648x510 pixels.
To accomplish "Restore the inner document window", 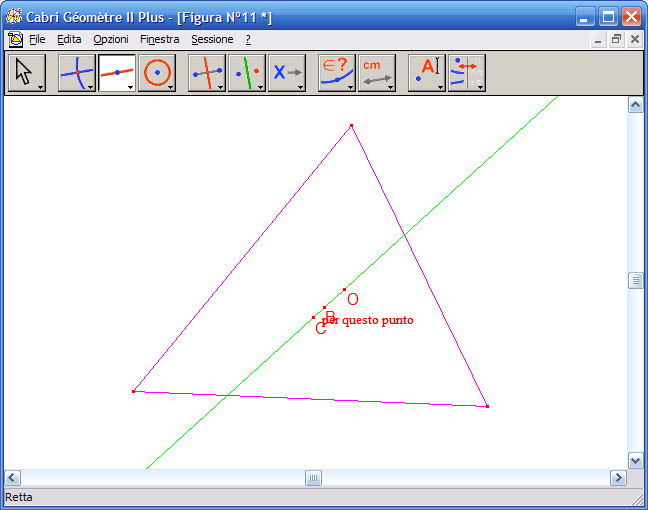I will (616, 40).
